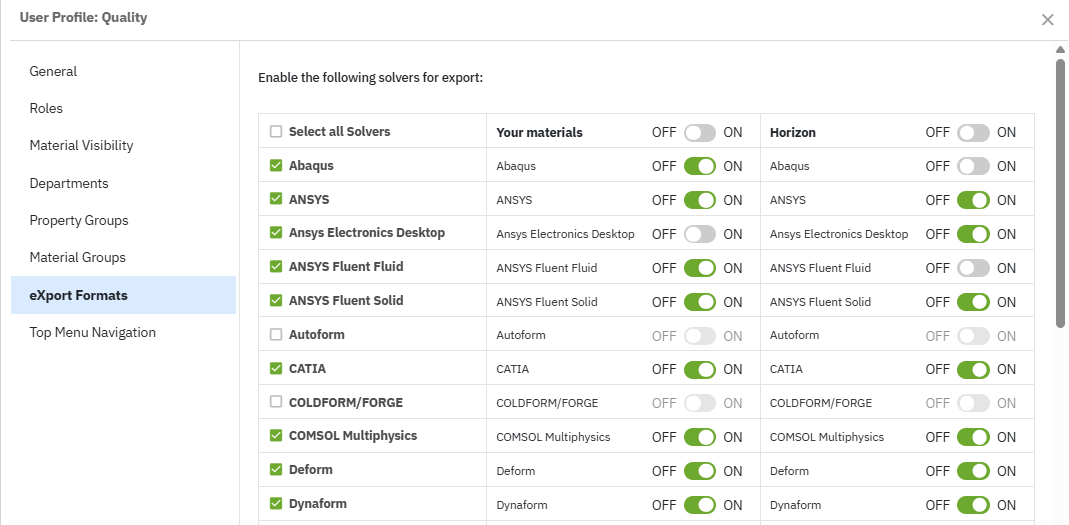Toggle the Horizon header switch on
The width and height of the screenshot is (1069, 525).
[x=973, y=133]
